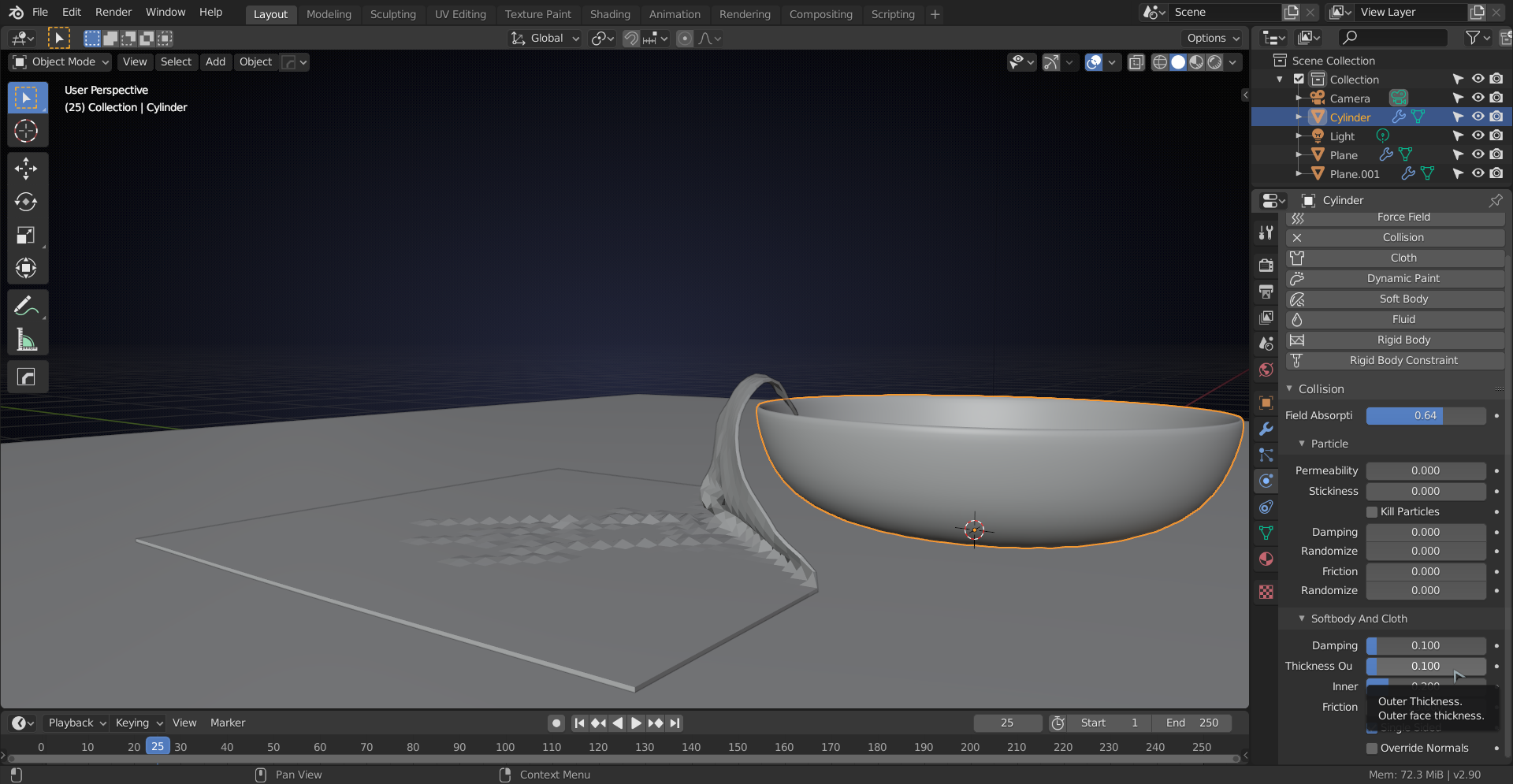
Task: Select the Scale tool
Action: 27,235
